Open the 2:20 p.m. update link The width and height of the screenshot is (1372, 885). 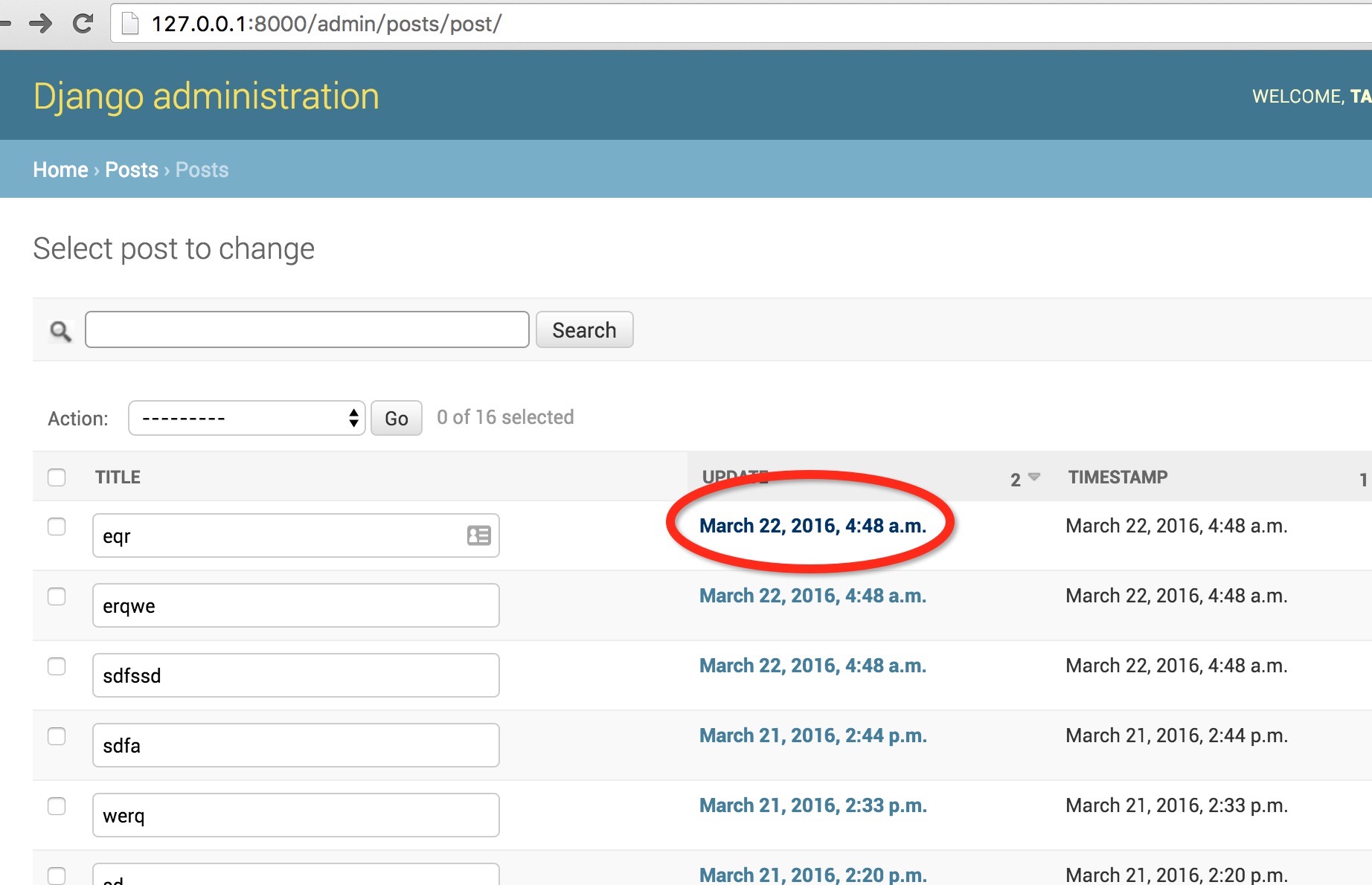[x=813, y=875]
